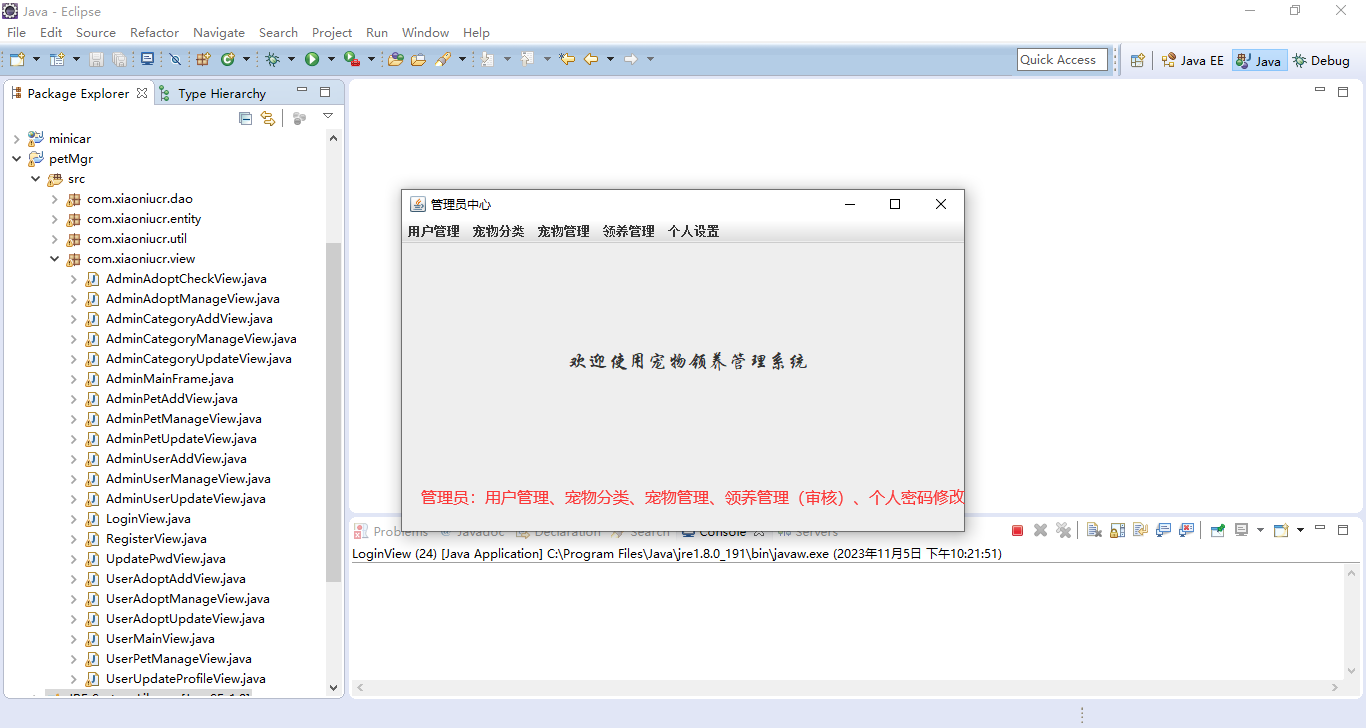Viewport: 1366px width, 728px height.
Task: Click the New Java Package icon
Action: point(203,60)
